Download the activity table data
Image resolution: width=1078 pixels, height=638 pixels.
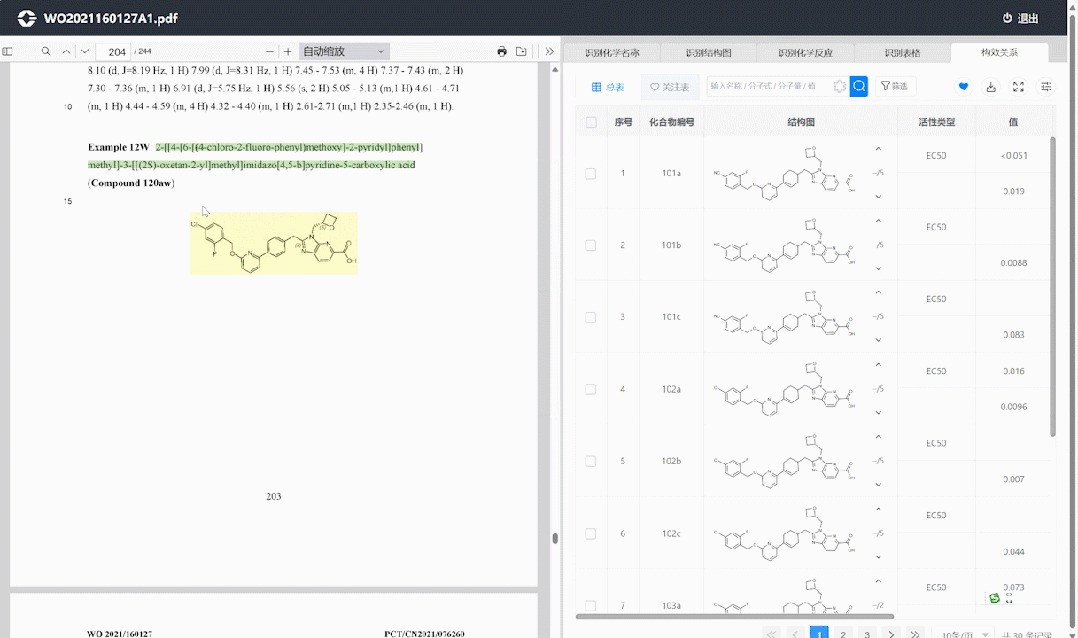tap(991, 87)
